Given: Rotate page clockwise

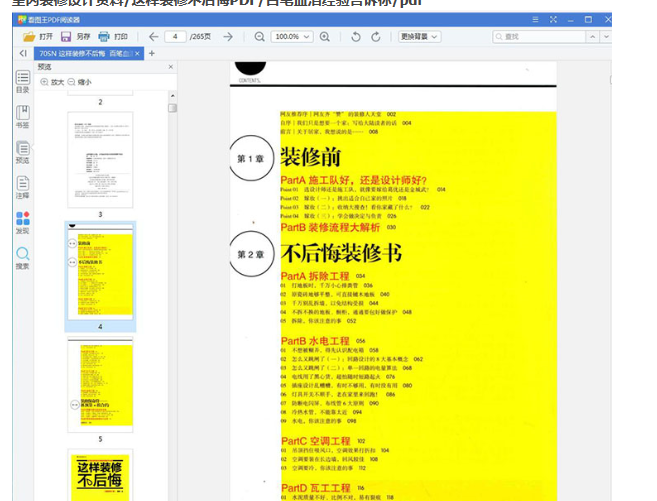Looking at the screenshot, I should click(x=376, y=37).
